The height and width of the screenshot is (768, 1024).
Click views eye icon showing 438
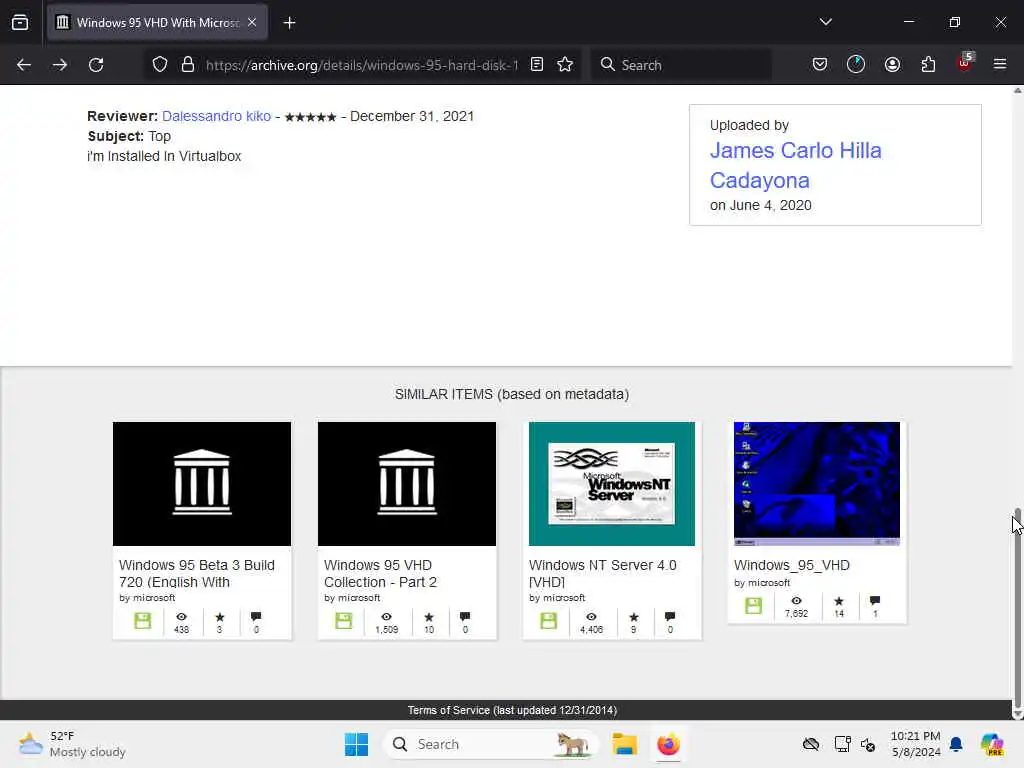pyautogui.click(x=182, y=616)
